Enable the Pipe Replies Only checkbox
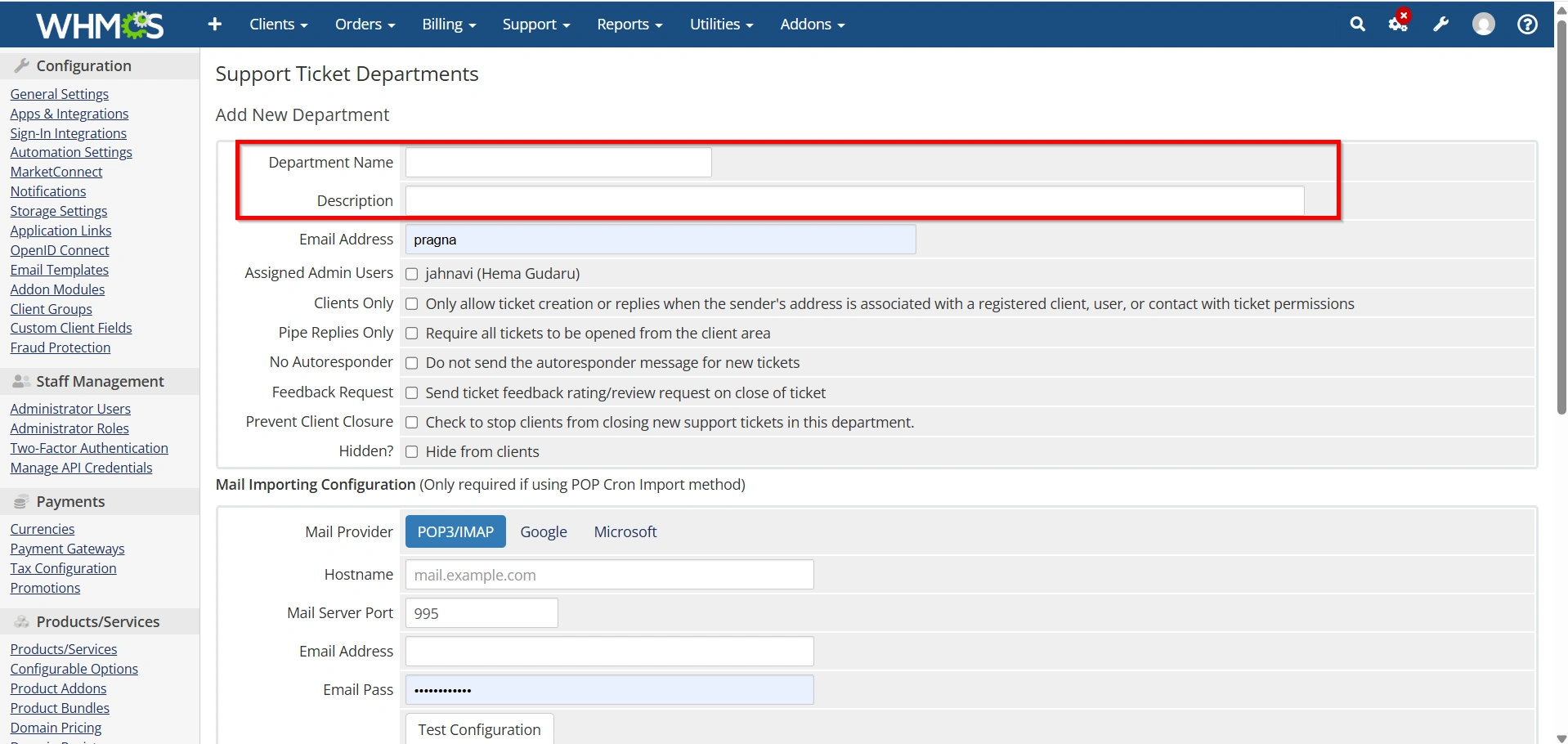This screenshot has width=1568, height=744. click(412, 334)
